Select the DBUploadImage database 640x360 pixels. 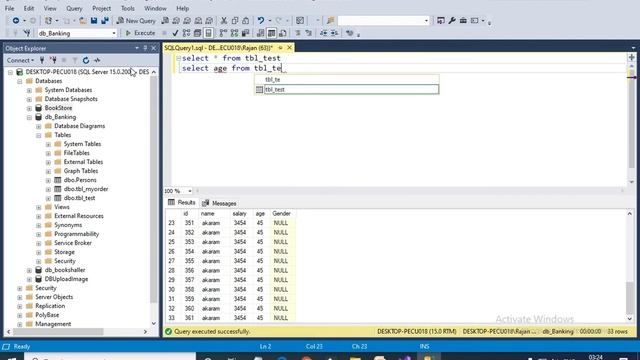[x=66, y=279]
